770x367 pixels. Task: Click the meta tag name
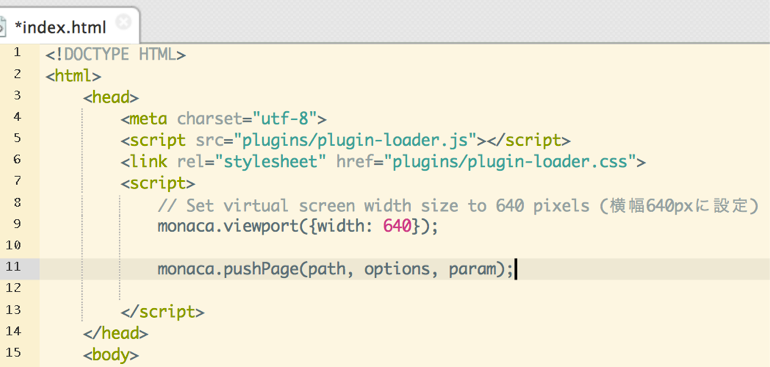coord(149,119)
